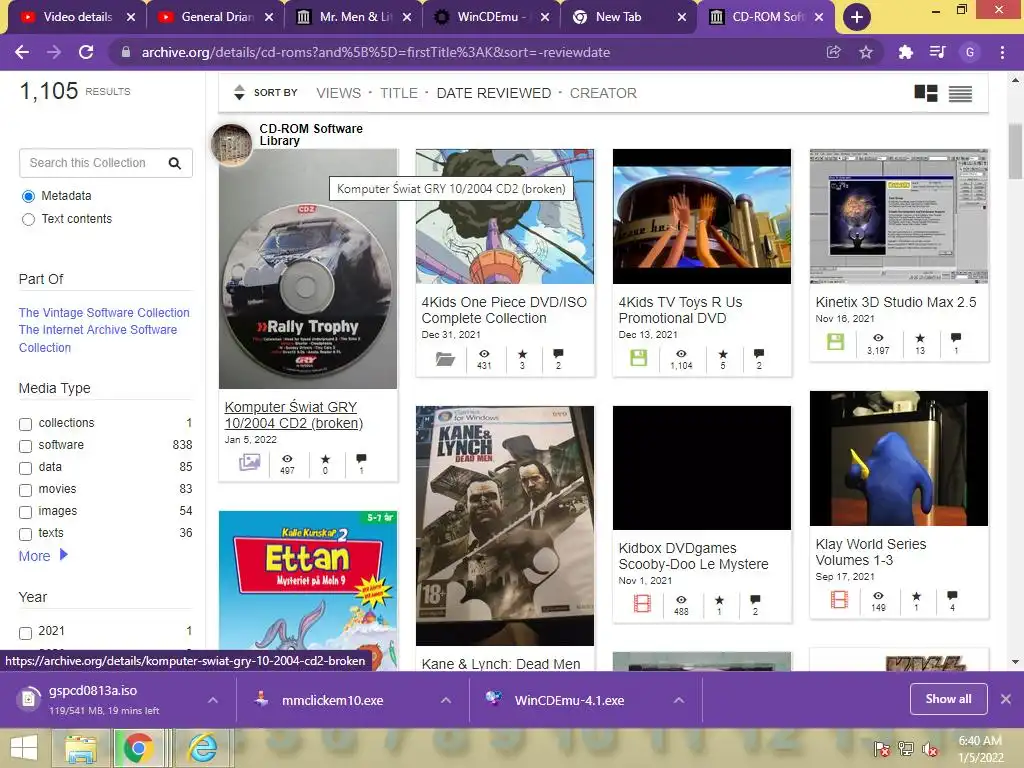1024x768 pixels.
Task: Sort results by Title
Action: pos(398,93)
